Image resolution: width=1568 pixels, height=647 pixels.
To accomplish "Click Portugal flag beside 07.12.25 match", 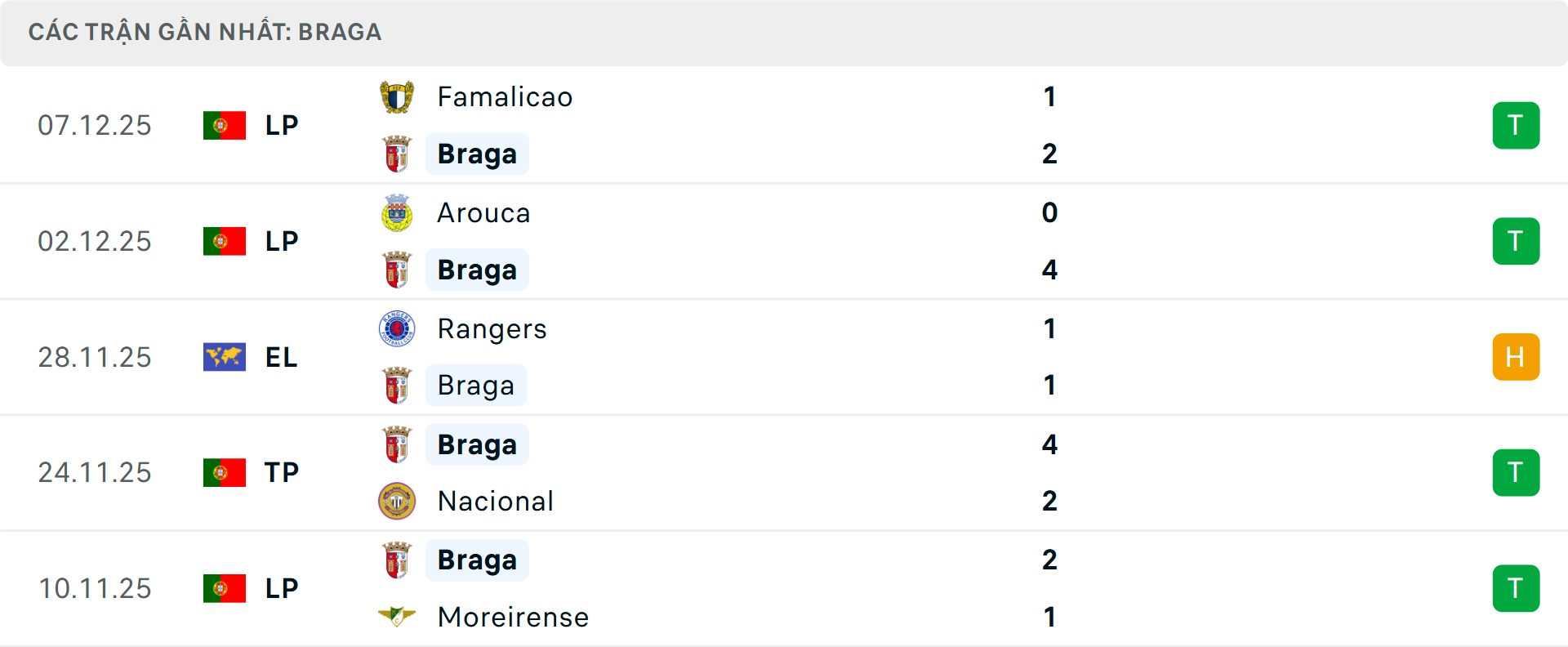I will (x=225, y=126).
